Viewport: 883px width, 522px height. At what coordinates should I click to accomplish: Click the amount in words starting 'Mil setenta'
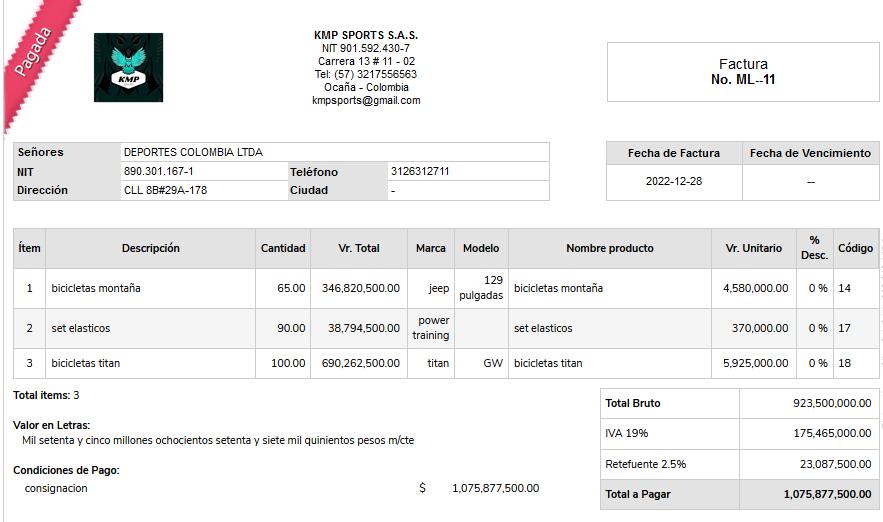click(218, 440)
